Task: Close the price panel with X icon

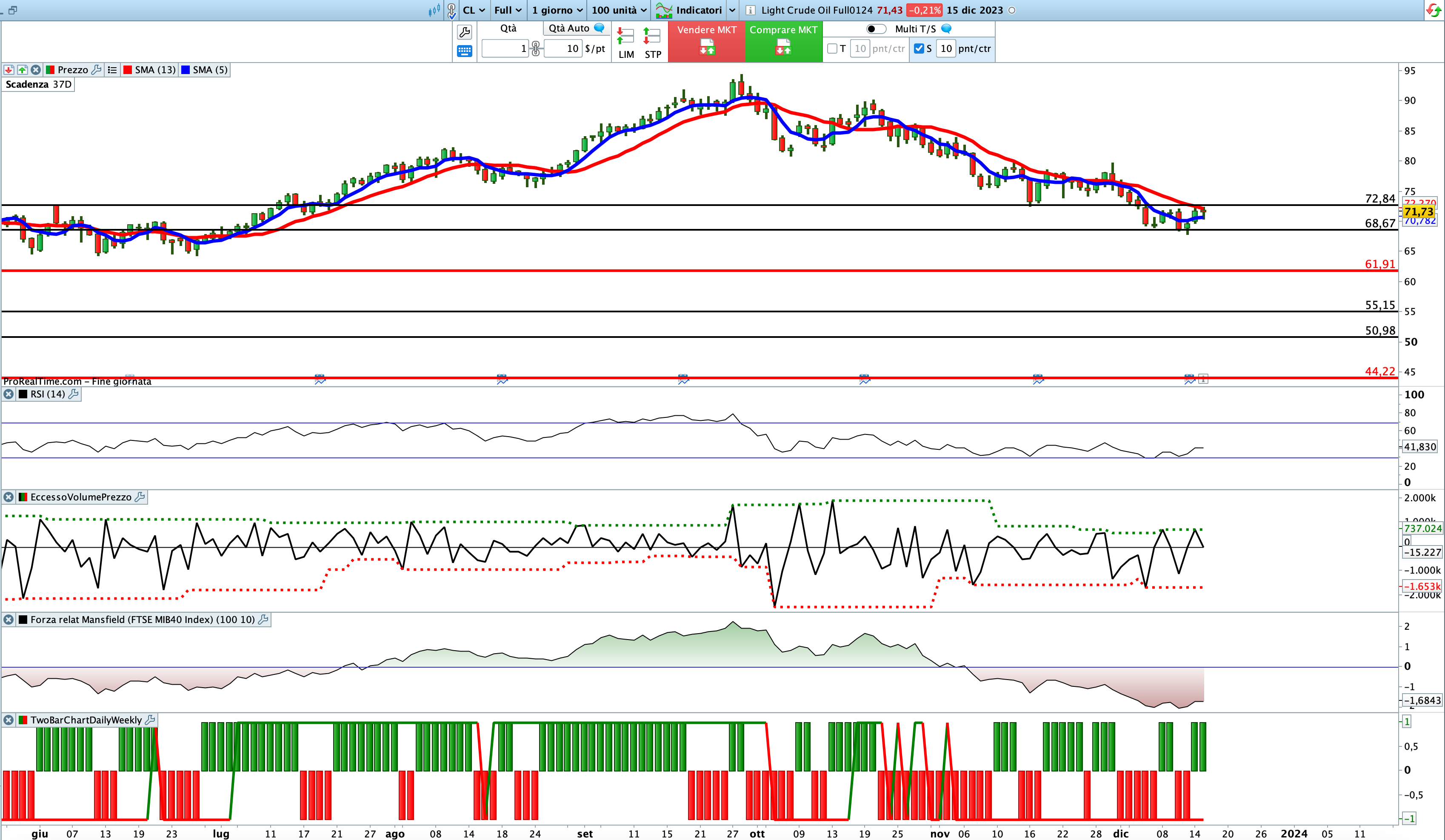Action: point(36,70)
